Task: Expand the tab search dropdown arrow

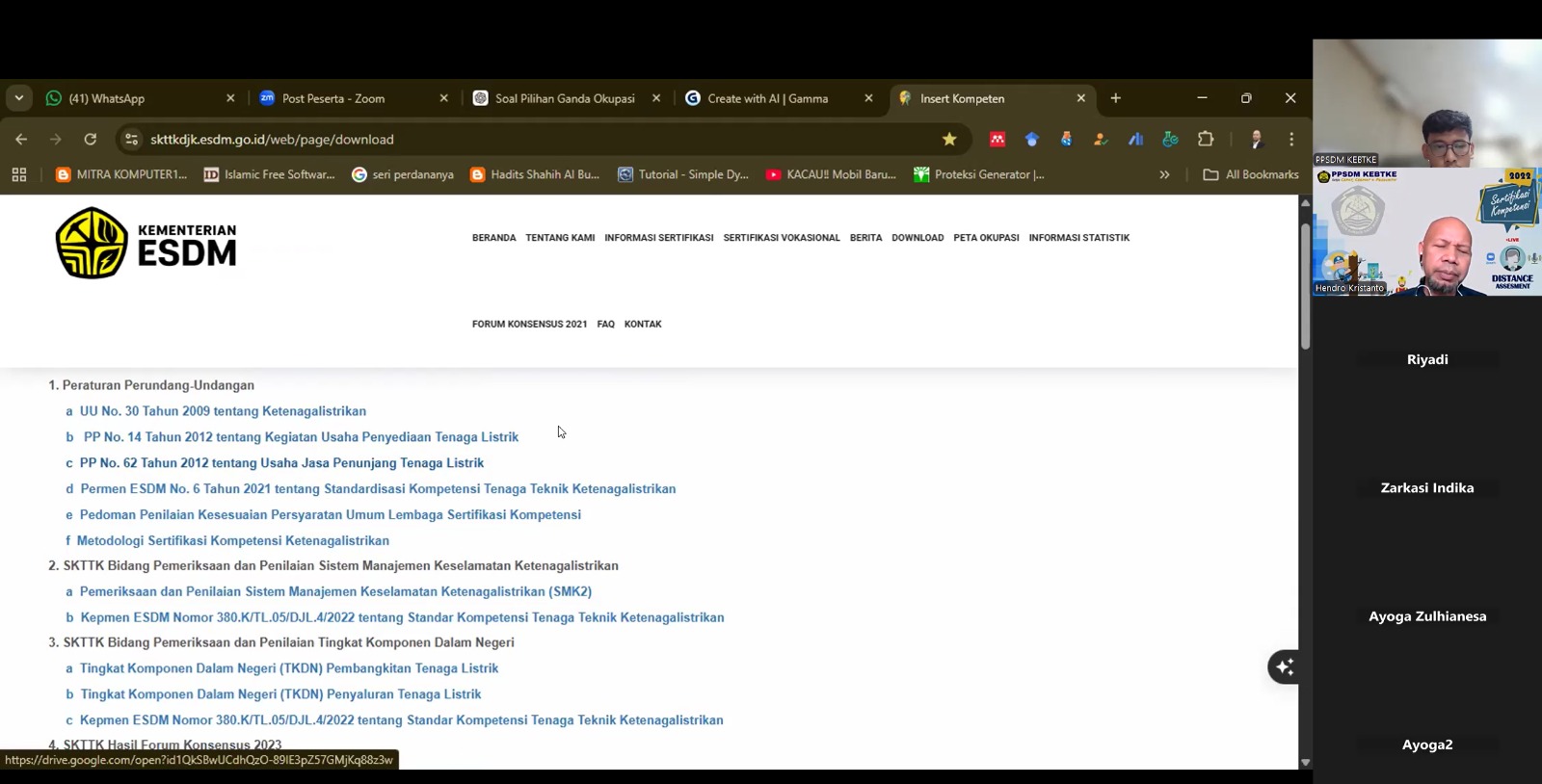Action: click(19, 98)
